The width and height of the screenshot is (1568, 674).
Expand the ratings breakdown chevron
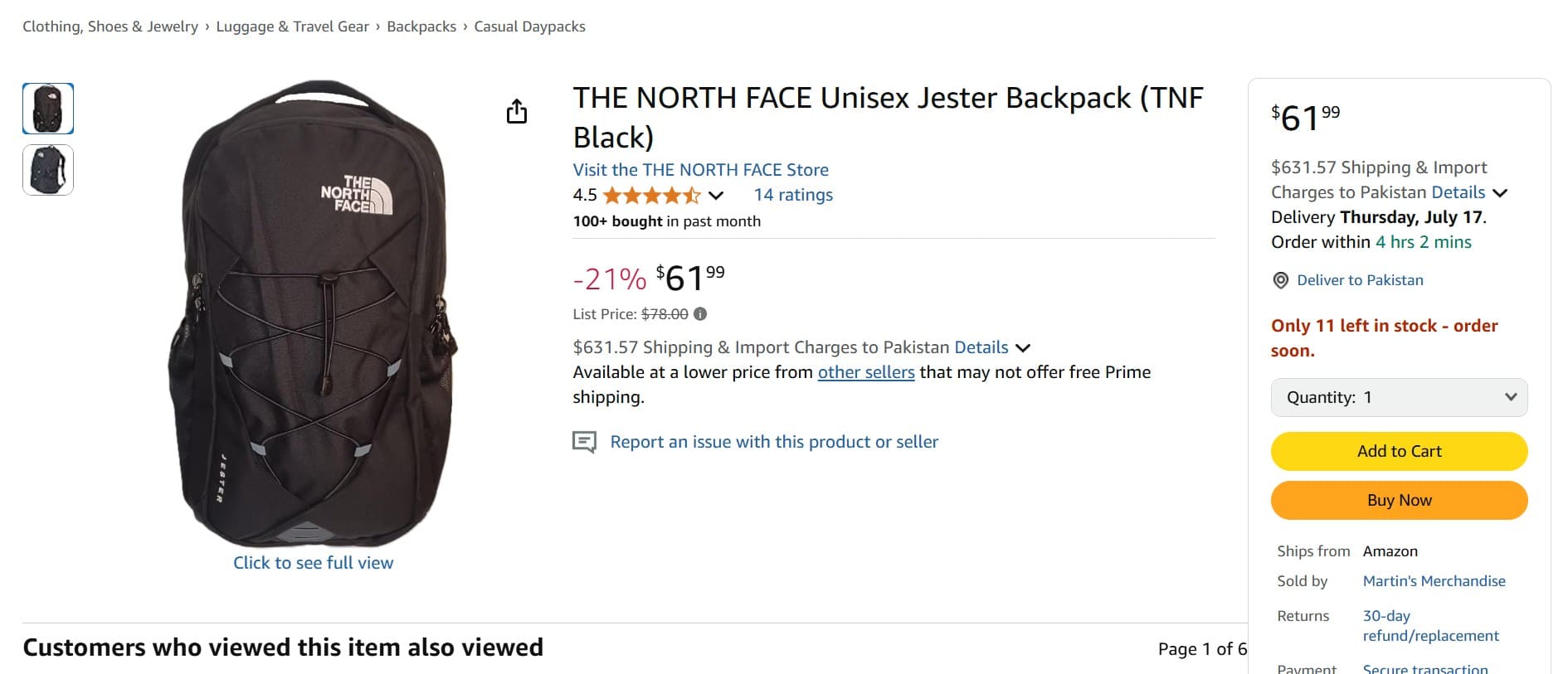coord(716,196)
